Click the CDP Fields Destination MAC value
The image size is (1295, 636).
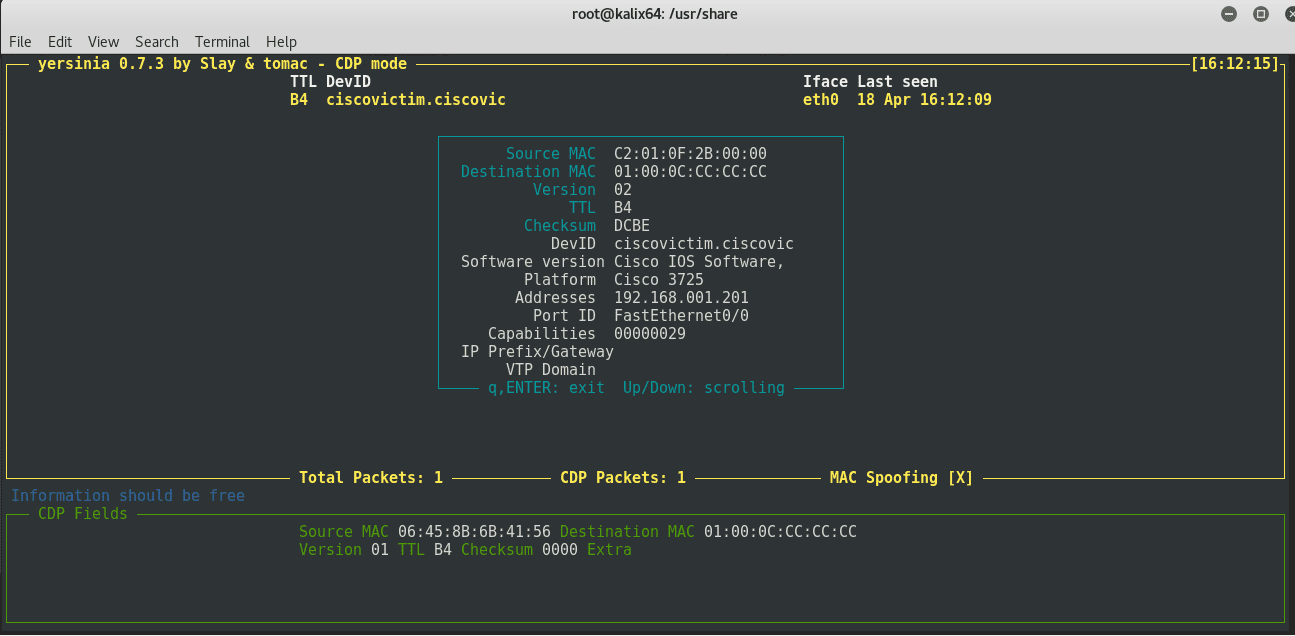click(x=780, y=532)
